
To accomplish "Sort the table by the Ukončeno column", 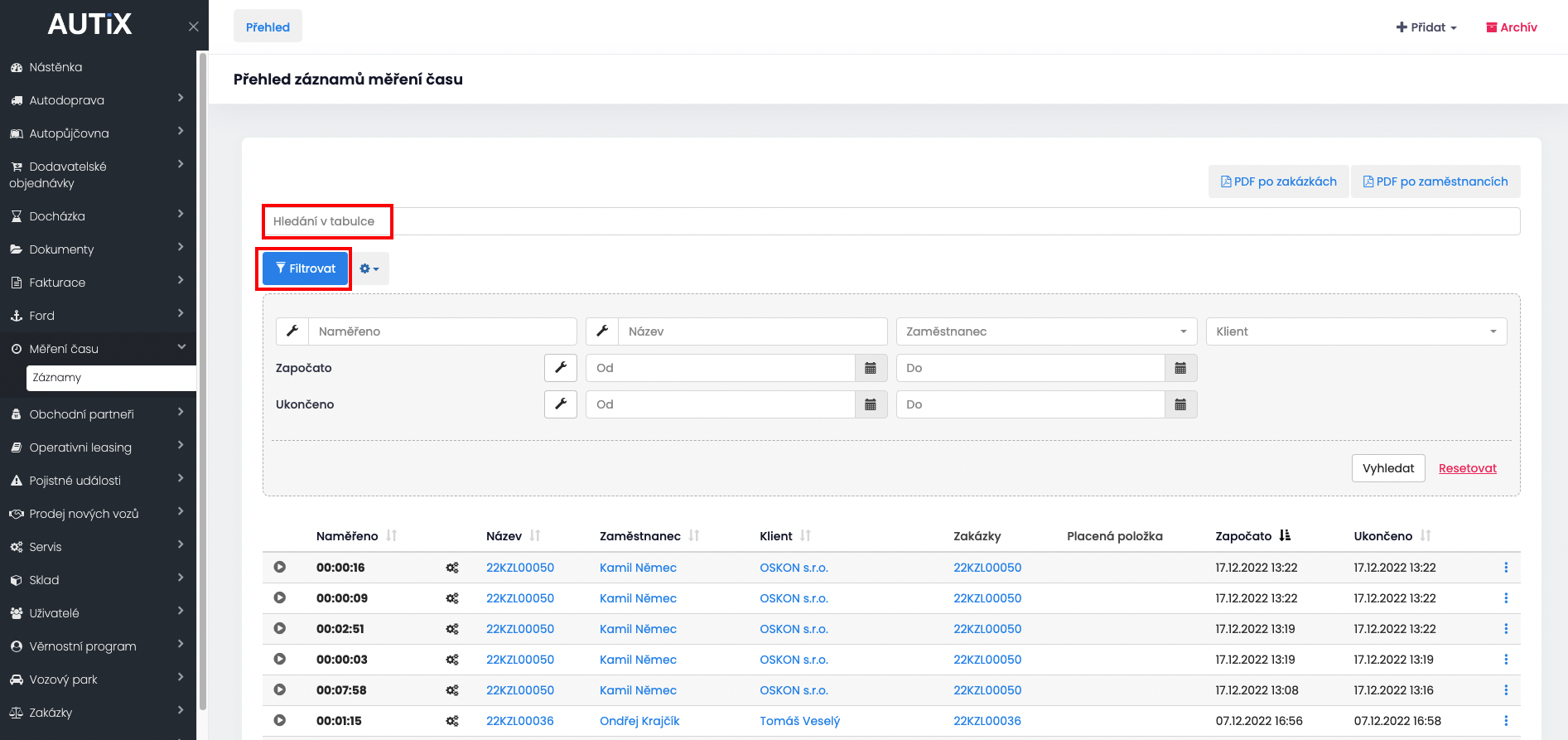I will pos(1426,536).
